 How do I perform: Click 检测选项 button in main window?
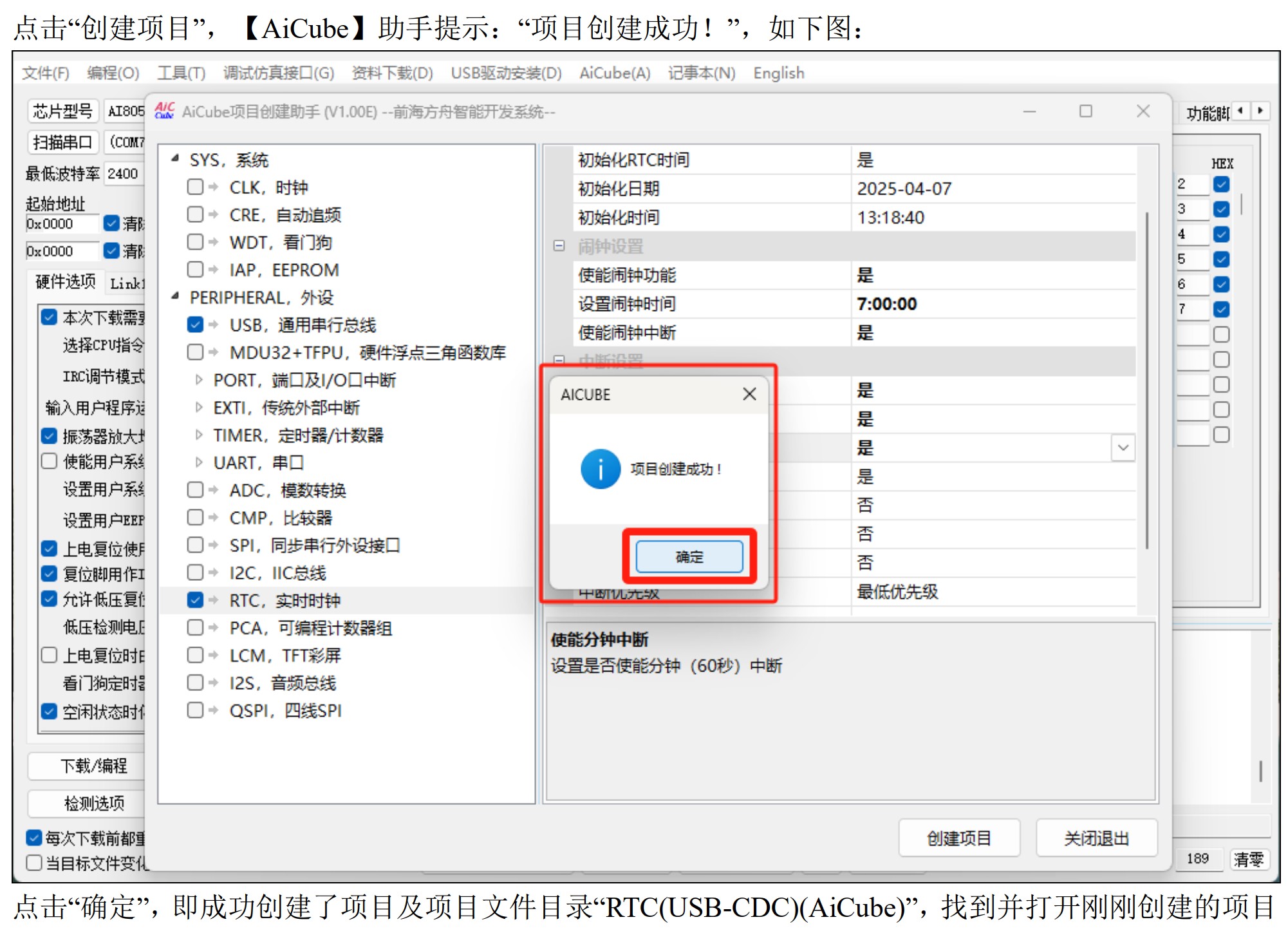coord(87,803)
